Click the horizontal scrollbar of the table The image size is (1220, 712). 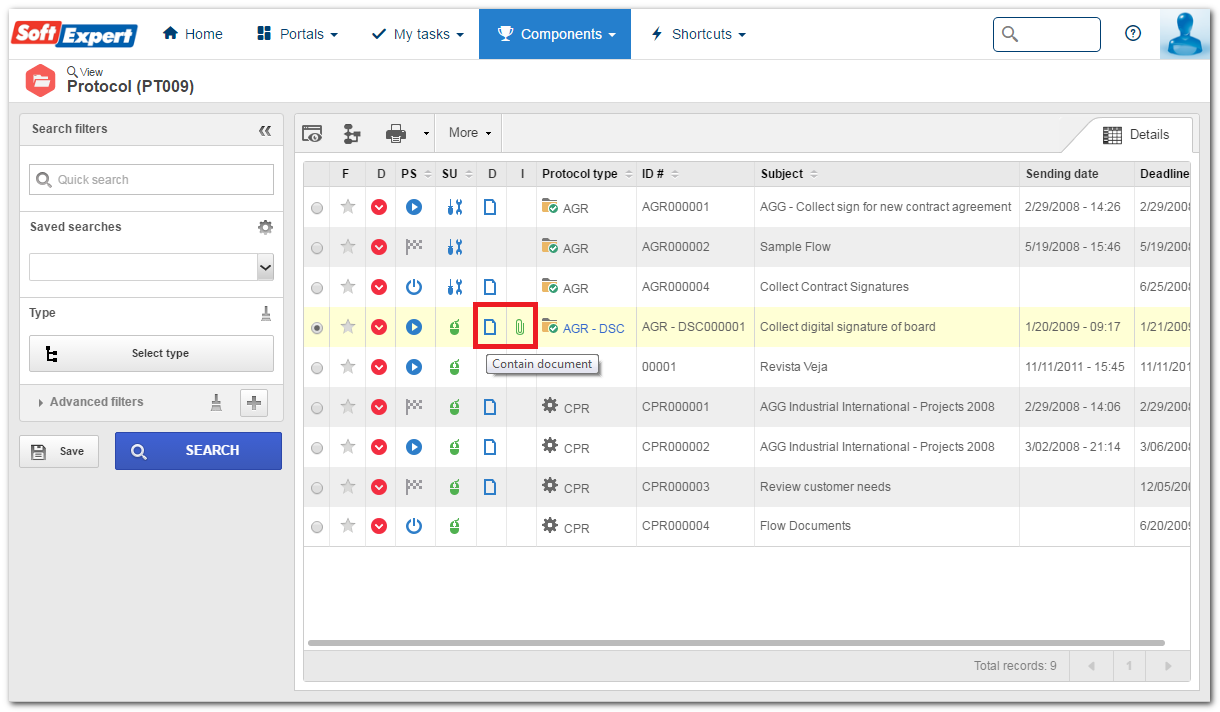(x=736, y=643)
